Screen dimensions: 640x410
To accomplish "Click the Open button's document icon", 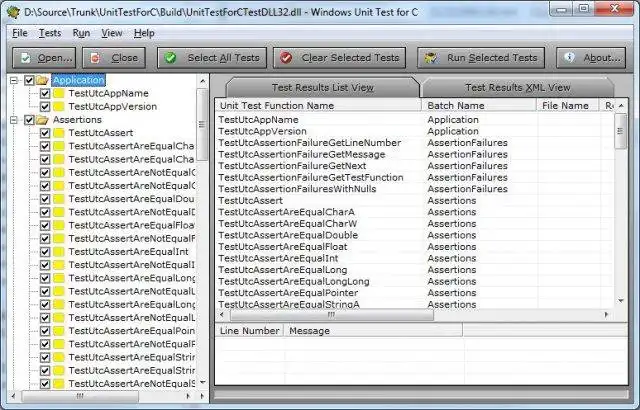I will [26, 58].
